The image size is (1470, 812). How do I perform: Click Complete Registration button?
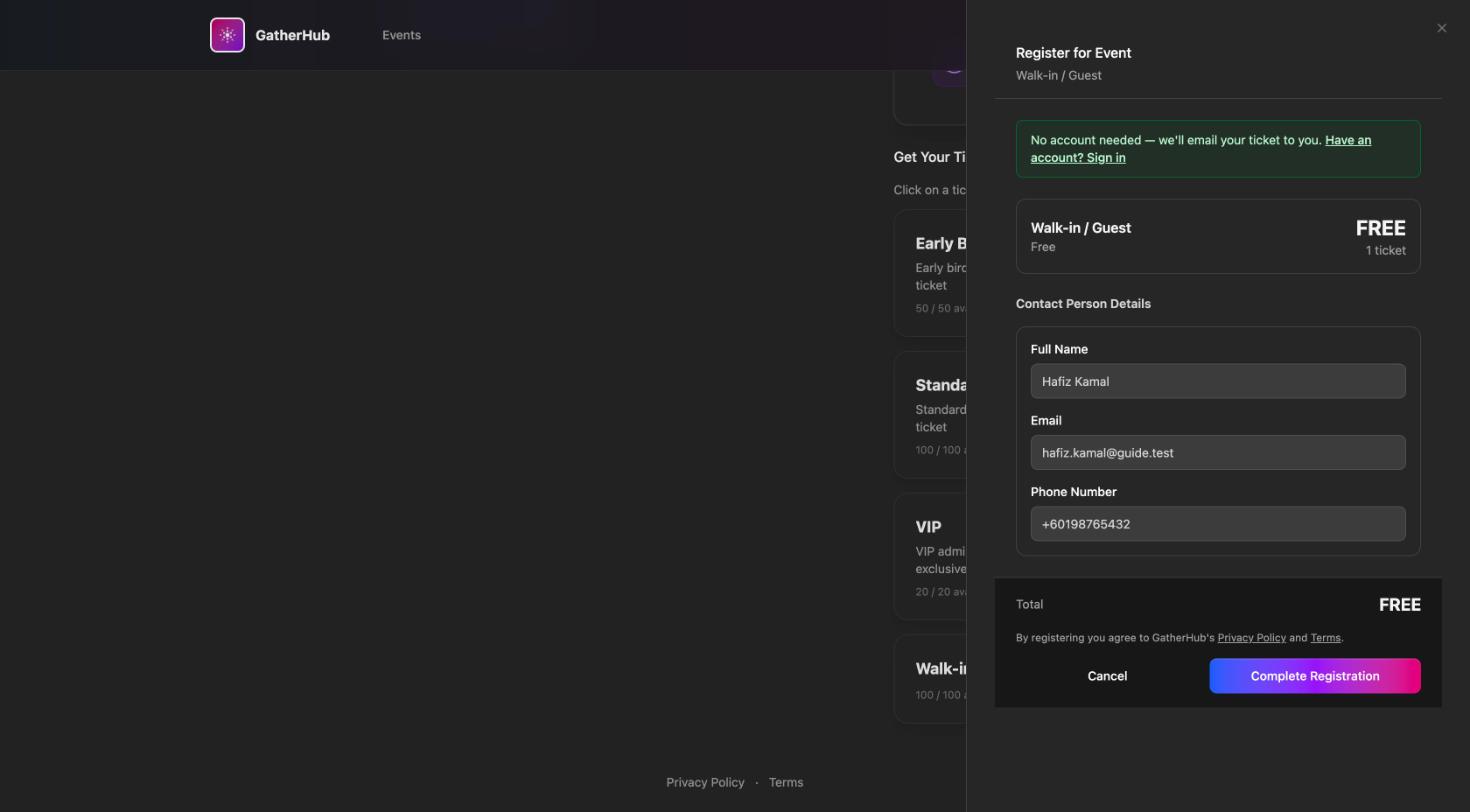pos(1315,676)
